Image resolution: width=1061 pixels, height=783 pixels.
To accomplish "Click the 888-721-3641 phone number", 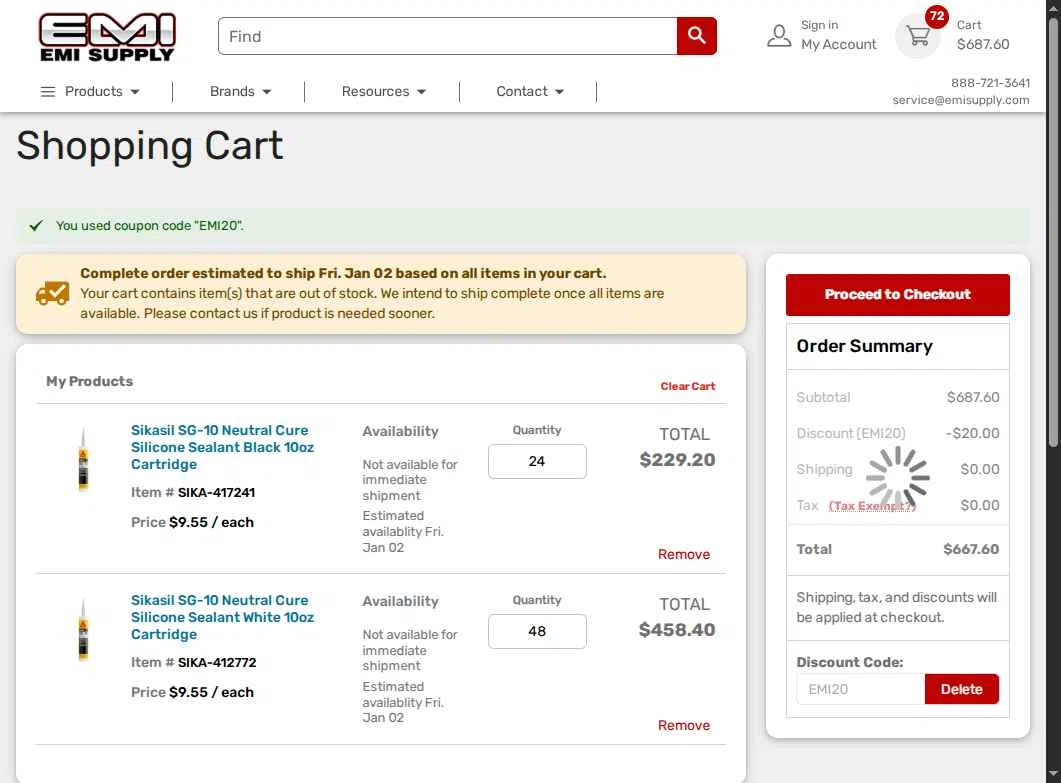I will coord(990,83).
